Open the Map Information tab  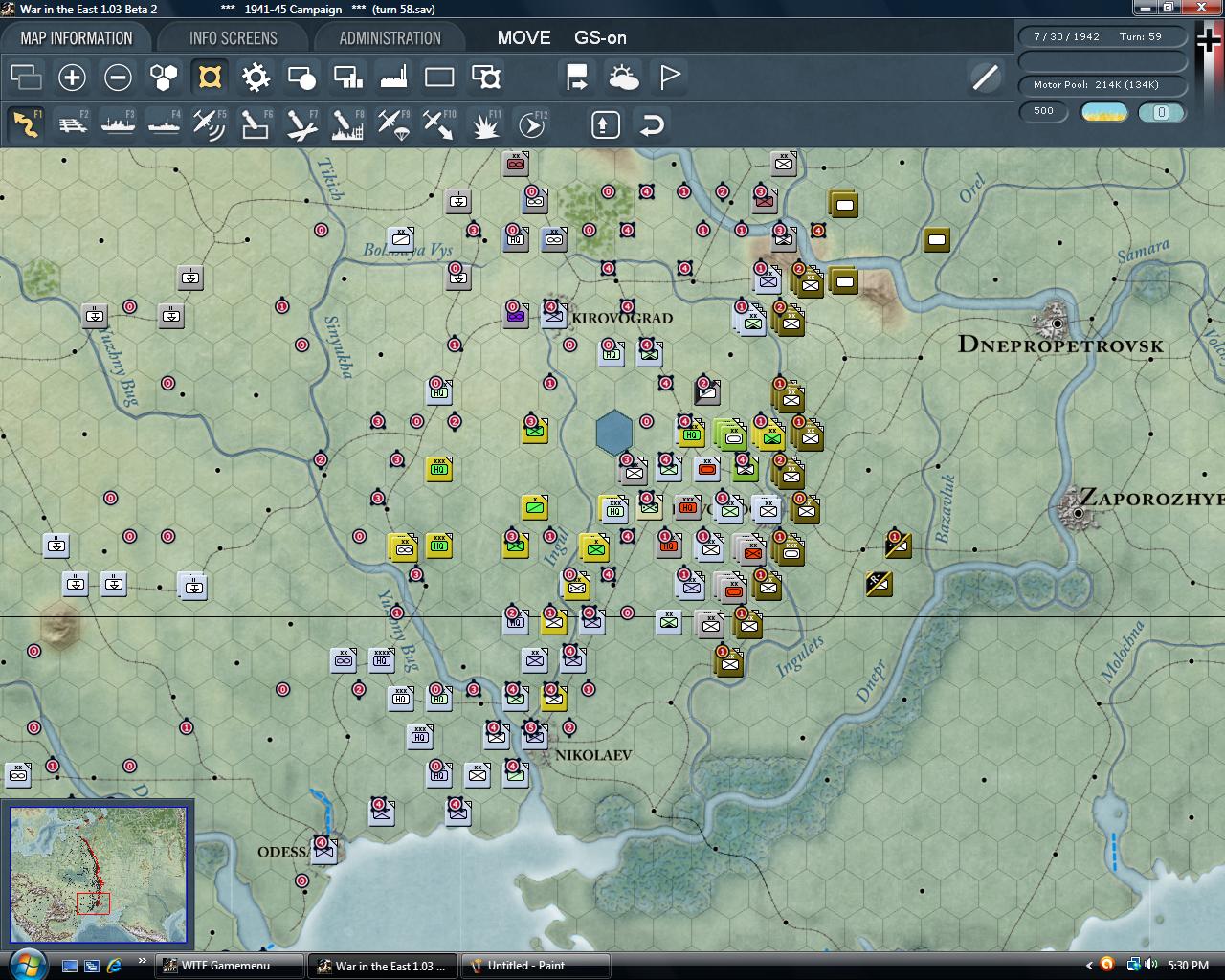click(77, 38)
